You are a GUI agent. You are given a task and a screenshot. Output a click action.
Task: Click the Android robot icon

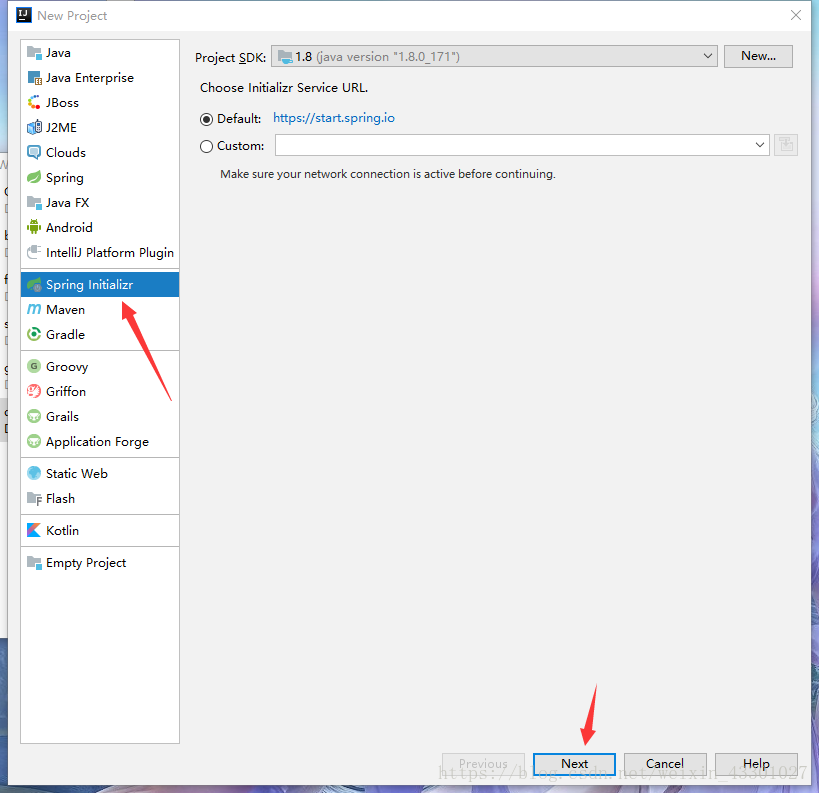34,227
